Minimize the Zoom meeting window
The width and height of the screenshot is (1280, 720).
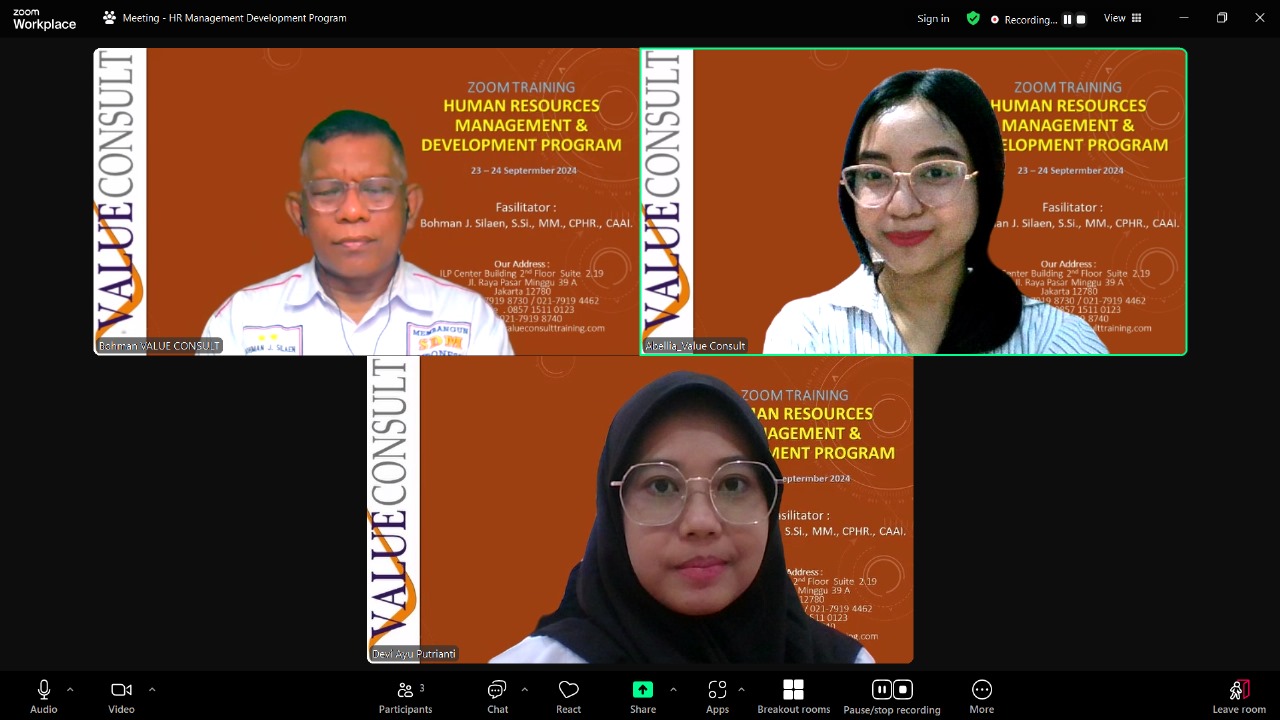pos(1184,18)
